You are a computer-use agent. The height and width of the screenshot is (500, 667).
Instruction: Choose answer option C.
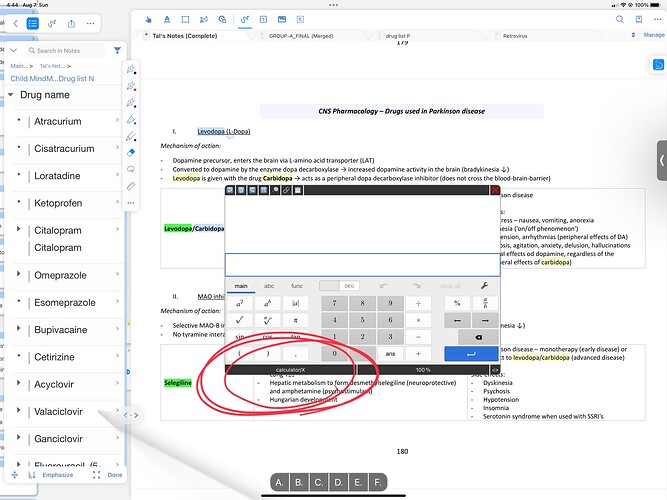(x=319, y=483)
